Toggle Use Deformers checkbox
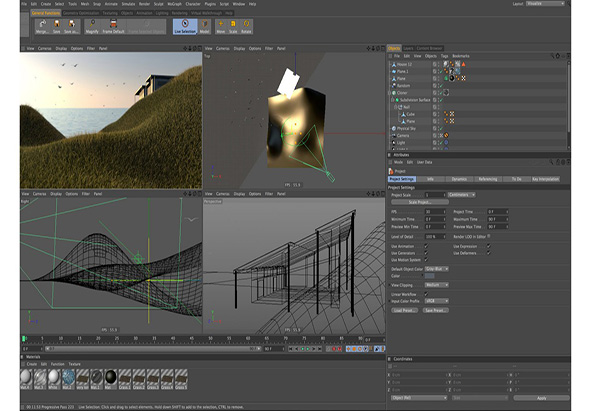The image size is (590, 411). click(x=488, y=253)
